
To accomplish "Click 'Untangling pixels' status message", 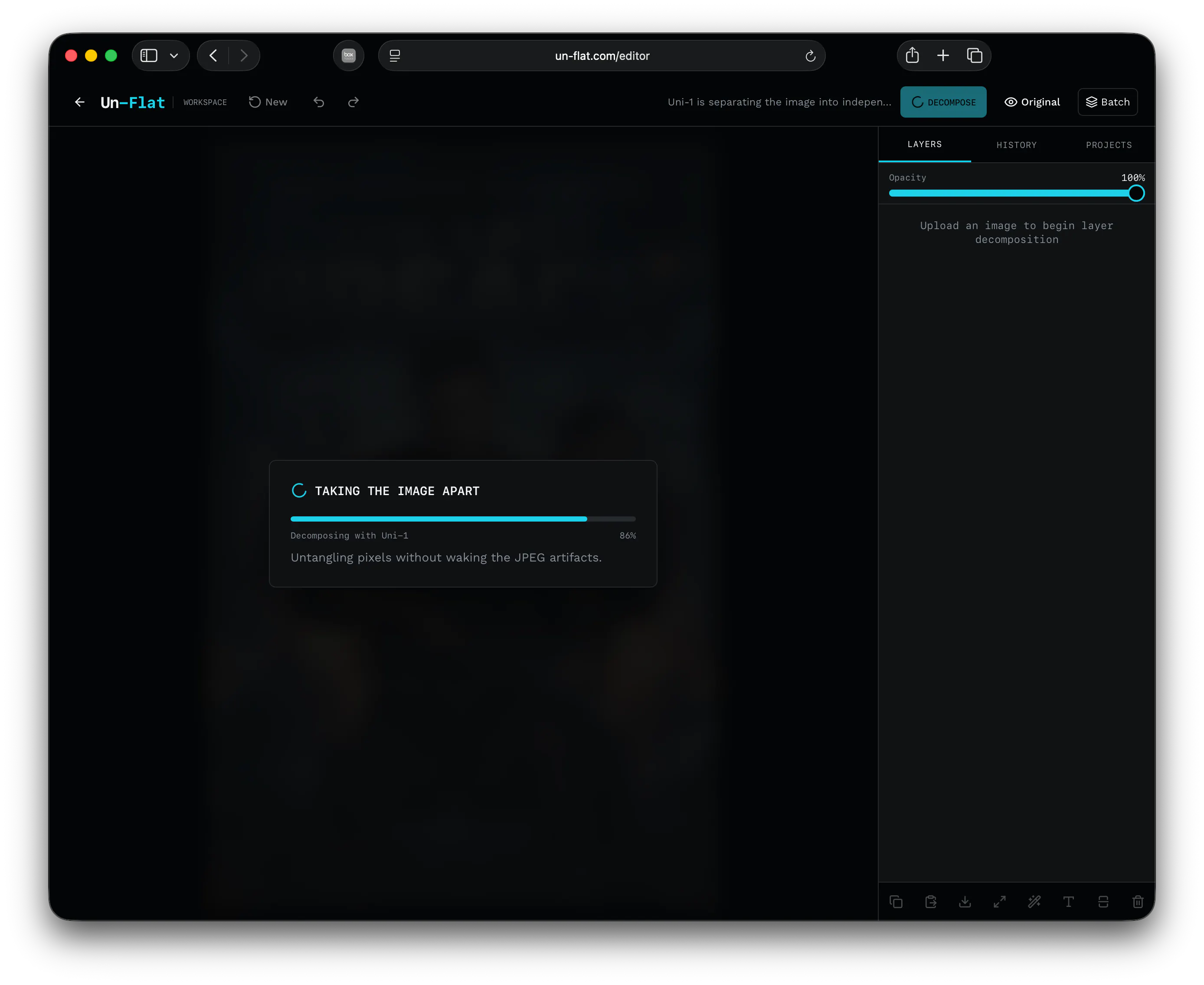I will point(446,558).
